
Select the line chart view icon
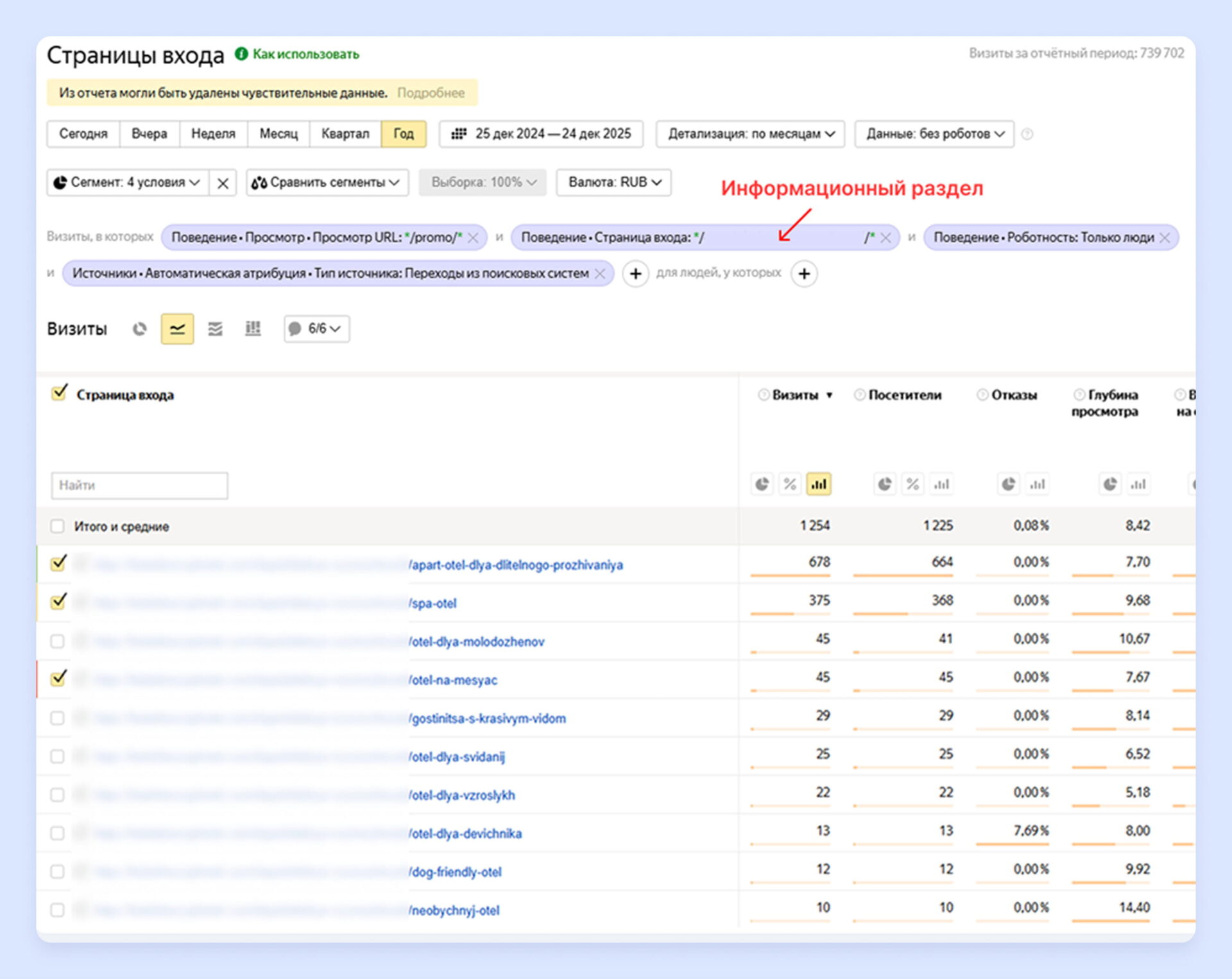tap(177, 329)
